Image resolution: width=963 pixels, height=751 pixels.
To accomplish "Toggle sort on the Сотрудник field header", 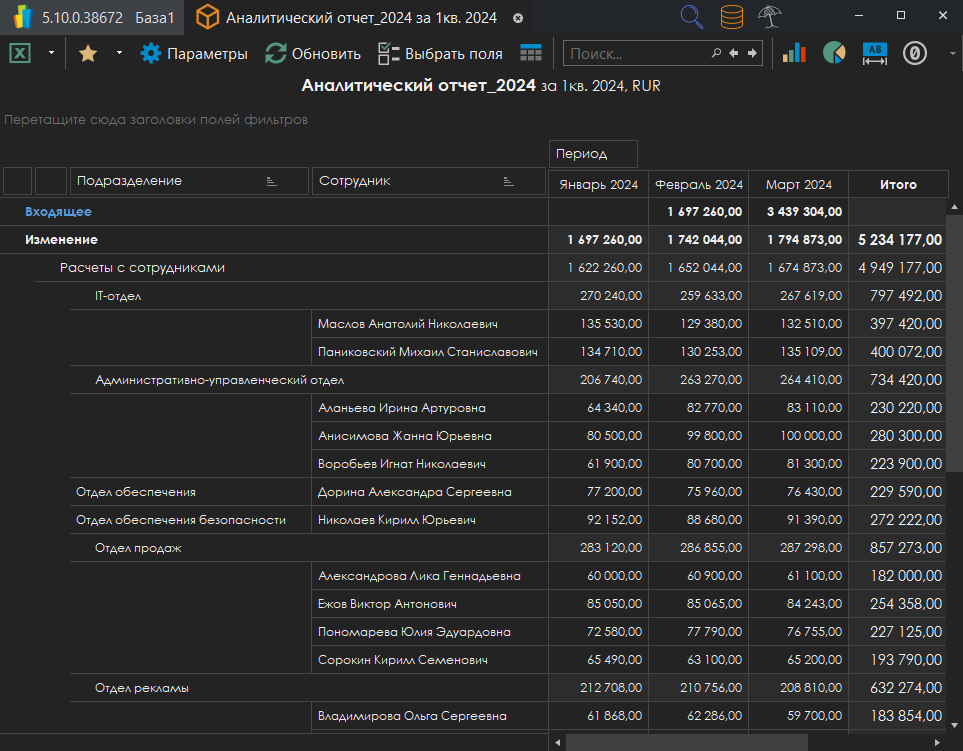I will pos(508,181).
